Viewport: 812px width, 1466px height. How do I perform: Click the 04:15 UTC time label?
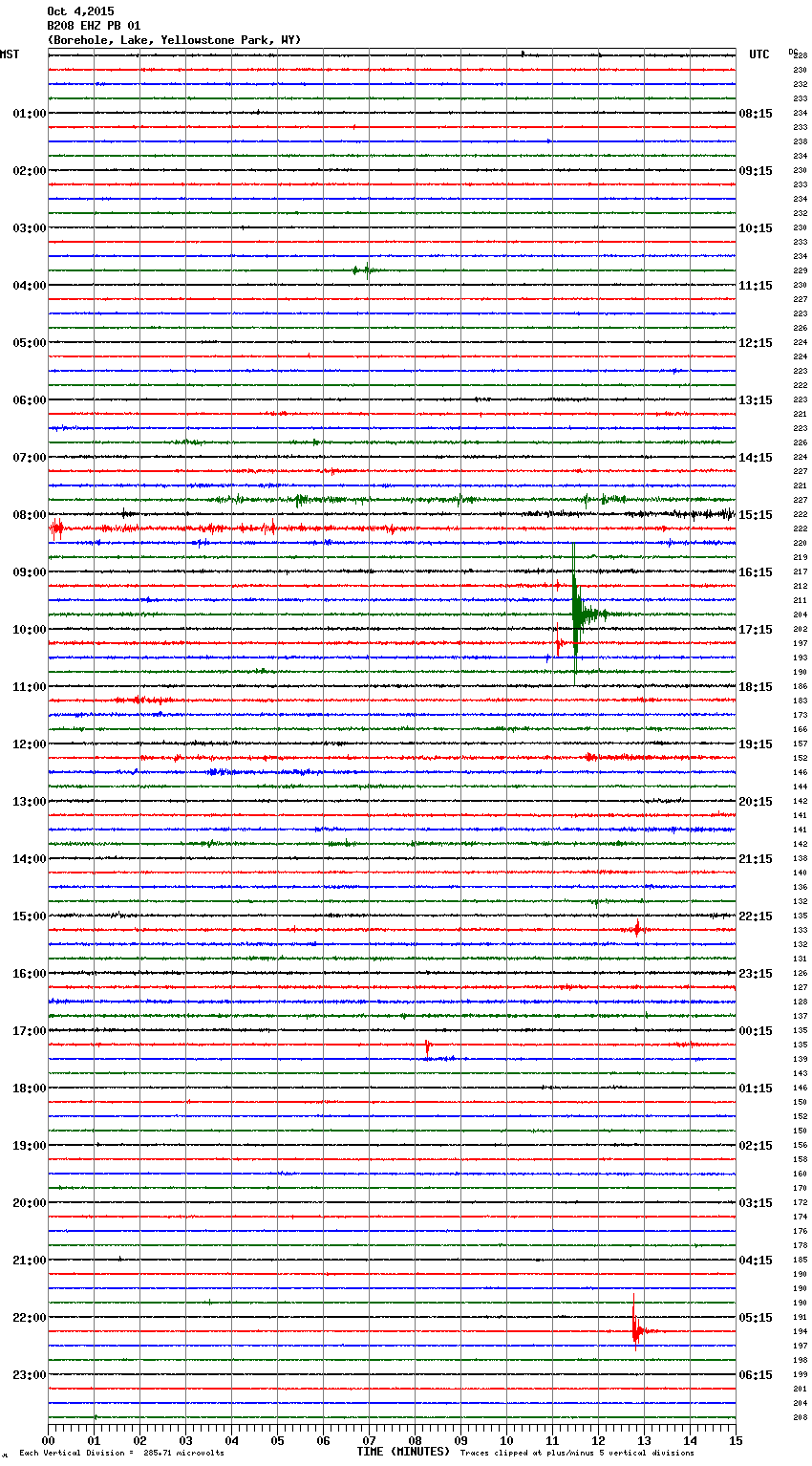(x=756, y=1261)
